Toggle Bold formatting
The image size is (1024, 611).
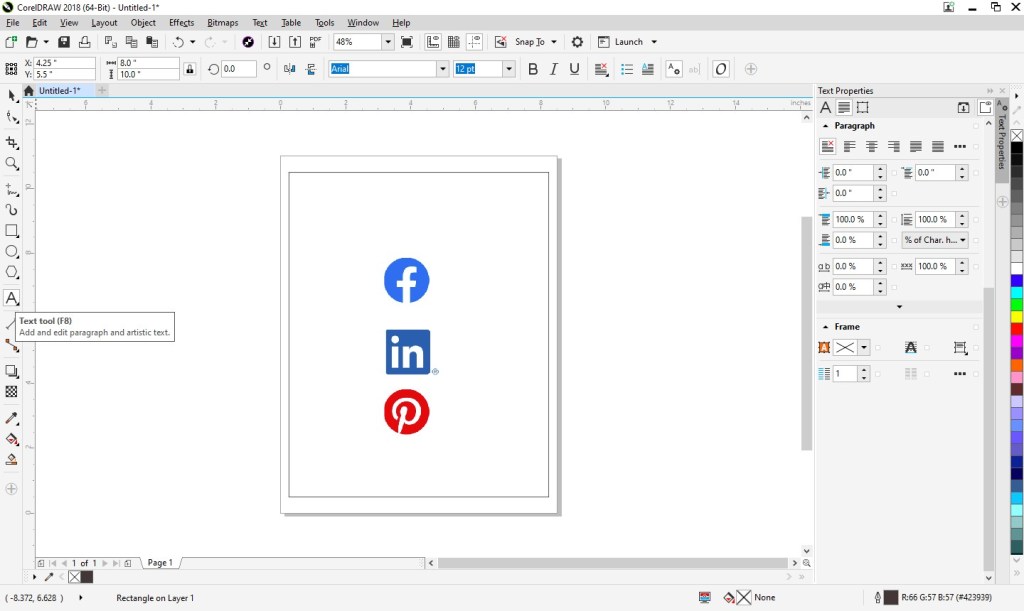click(533, 69)
